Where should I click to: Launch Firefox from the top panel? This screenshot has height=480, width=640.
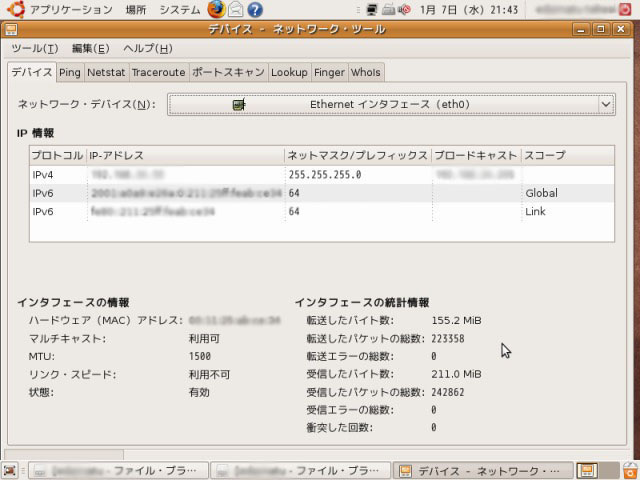coord(216,9)
